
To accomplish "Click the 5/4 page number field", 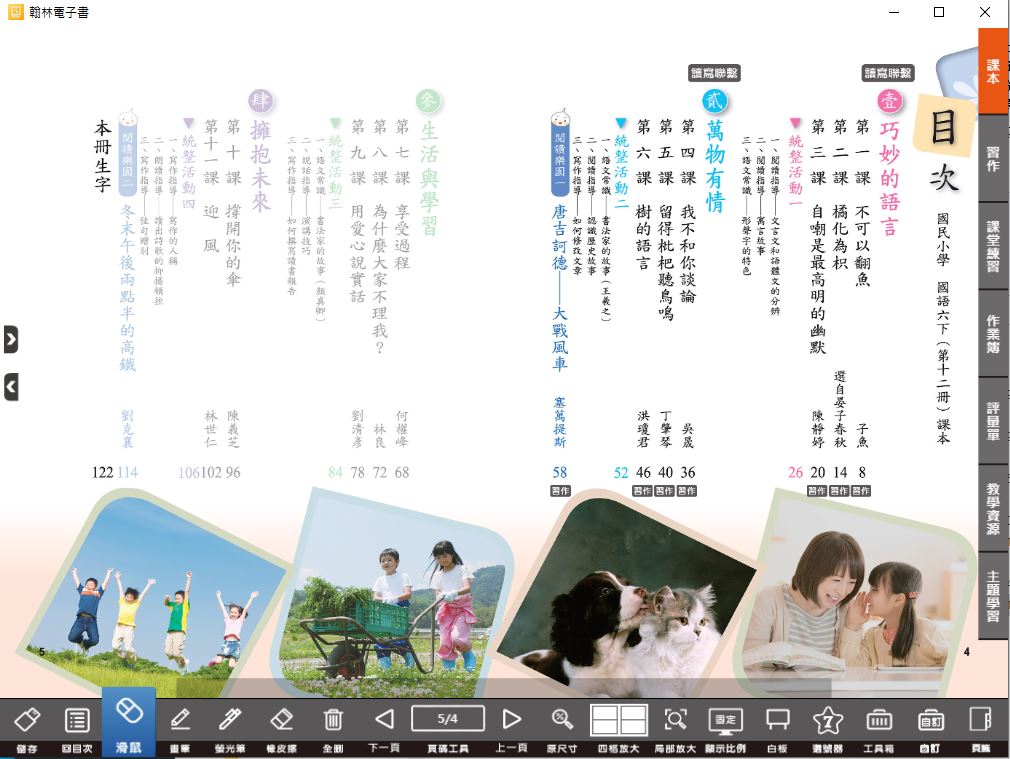I will coord(447,718).
